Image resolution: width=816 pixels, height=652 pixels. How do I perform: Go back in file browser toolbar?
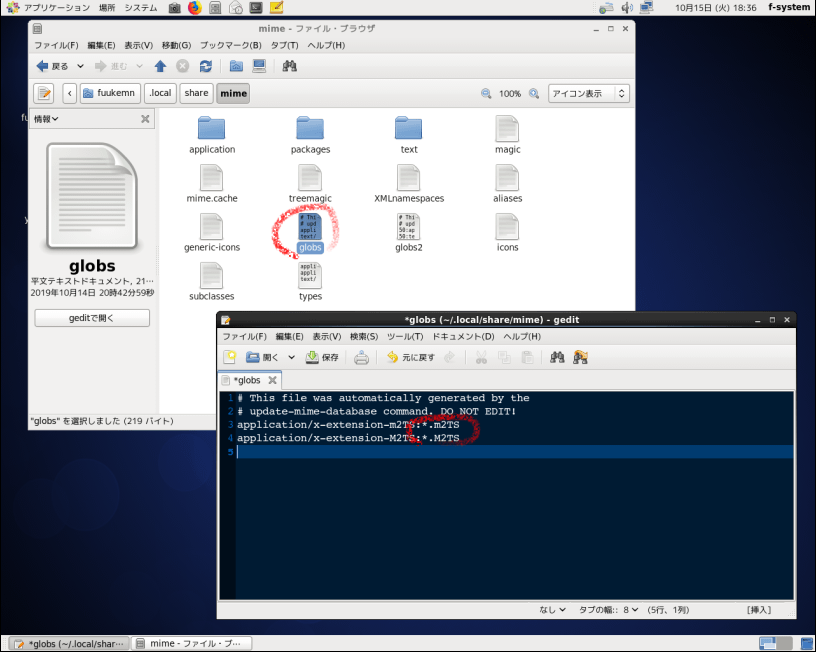pos(52,66)
